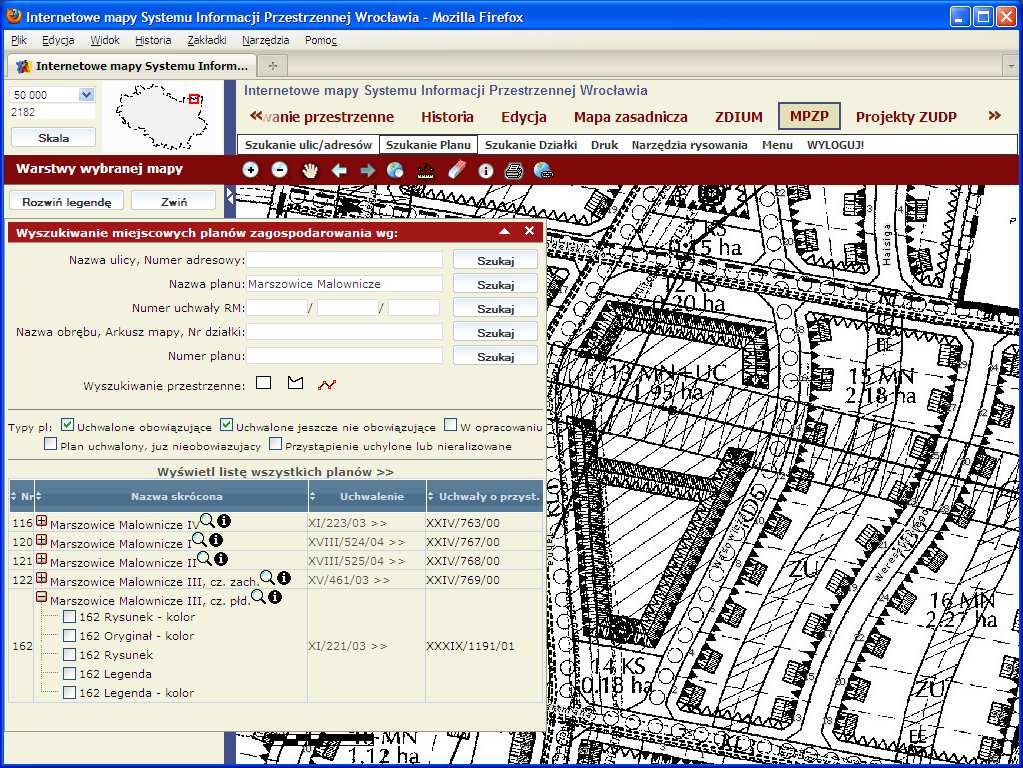Click the 'Zwiń' legend button

(174, 202)
